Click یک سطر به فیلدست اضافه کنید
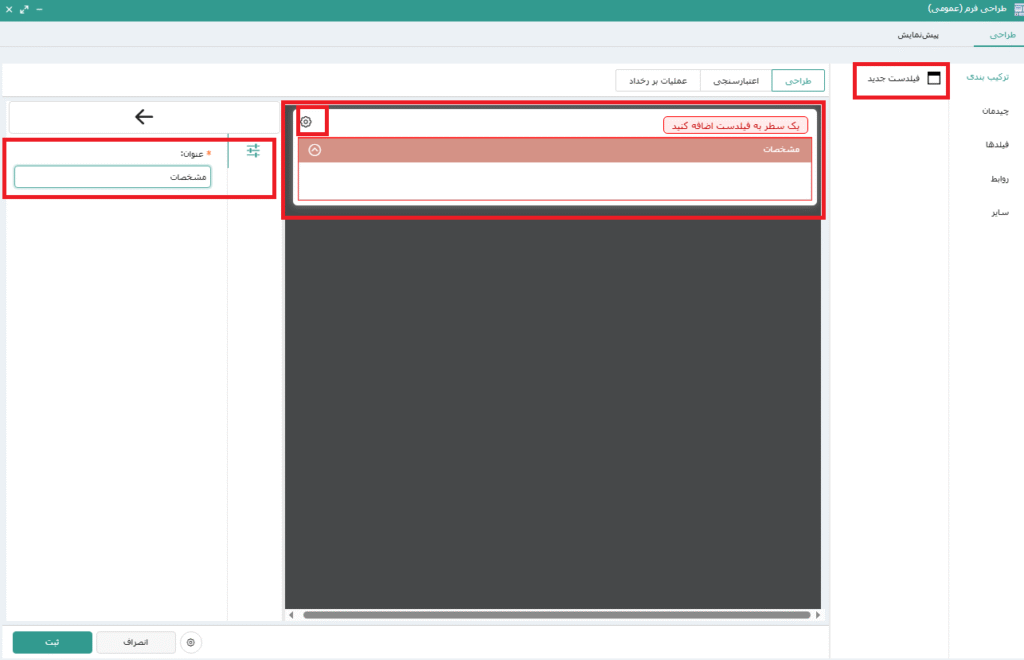This screenshot has height=660, width=1024. 735,125
